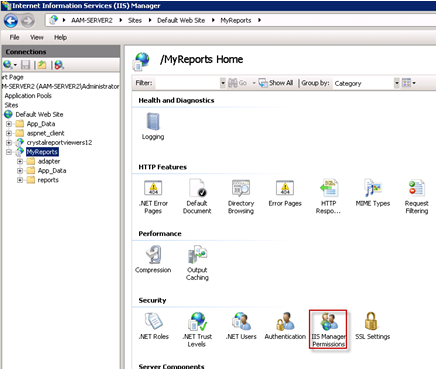This screenshot has width=436, height=369.
Task: Open the .NET Roles feature
Action: coord(154,326)
